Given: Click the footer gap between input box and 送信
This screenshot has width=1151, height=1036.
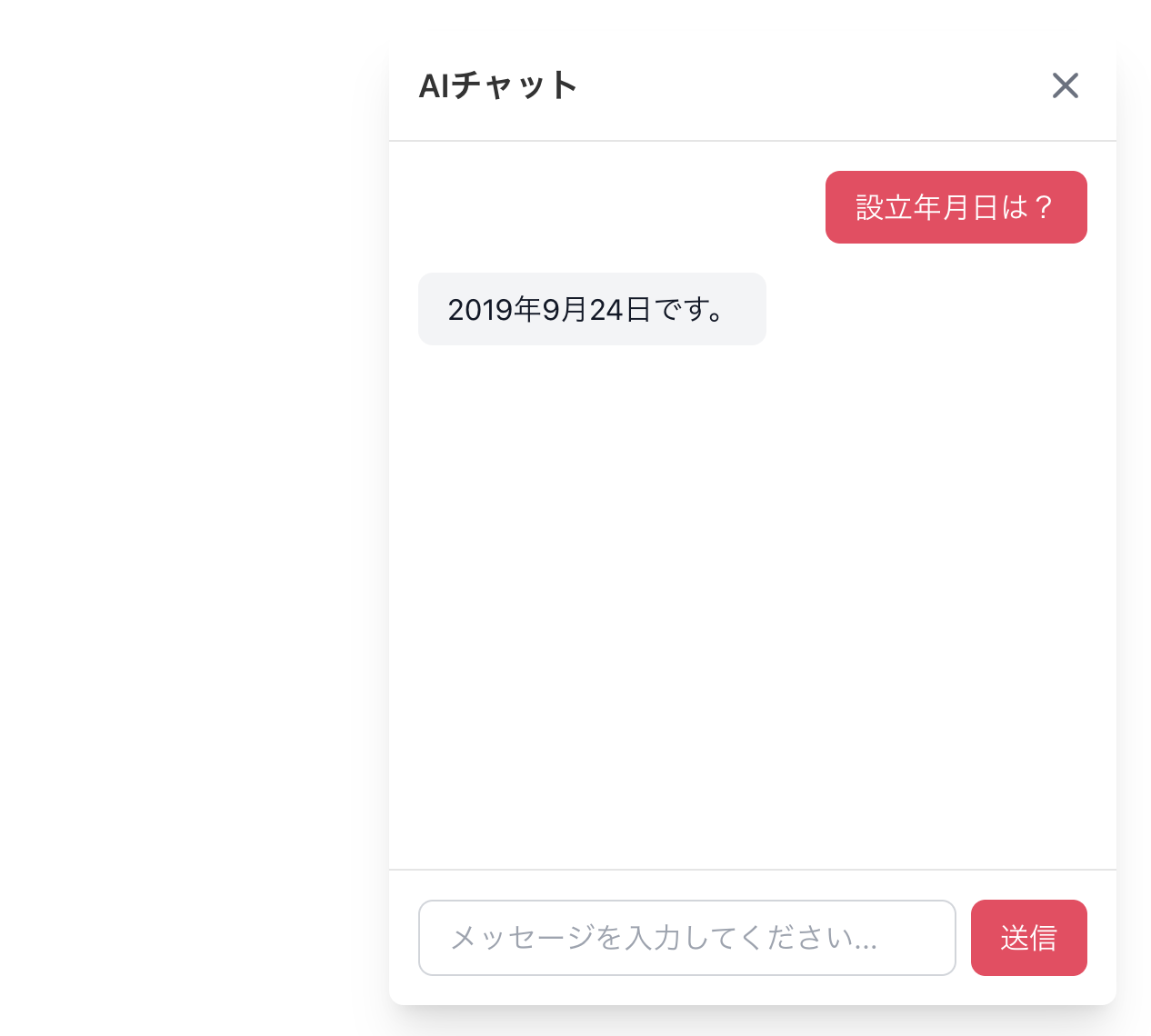Looking at the screenshot, I should (964, 938).
